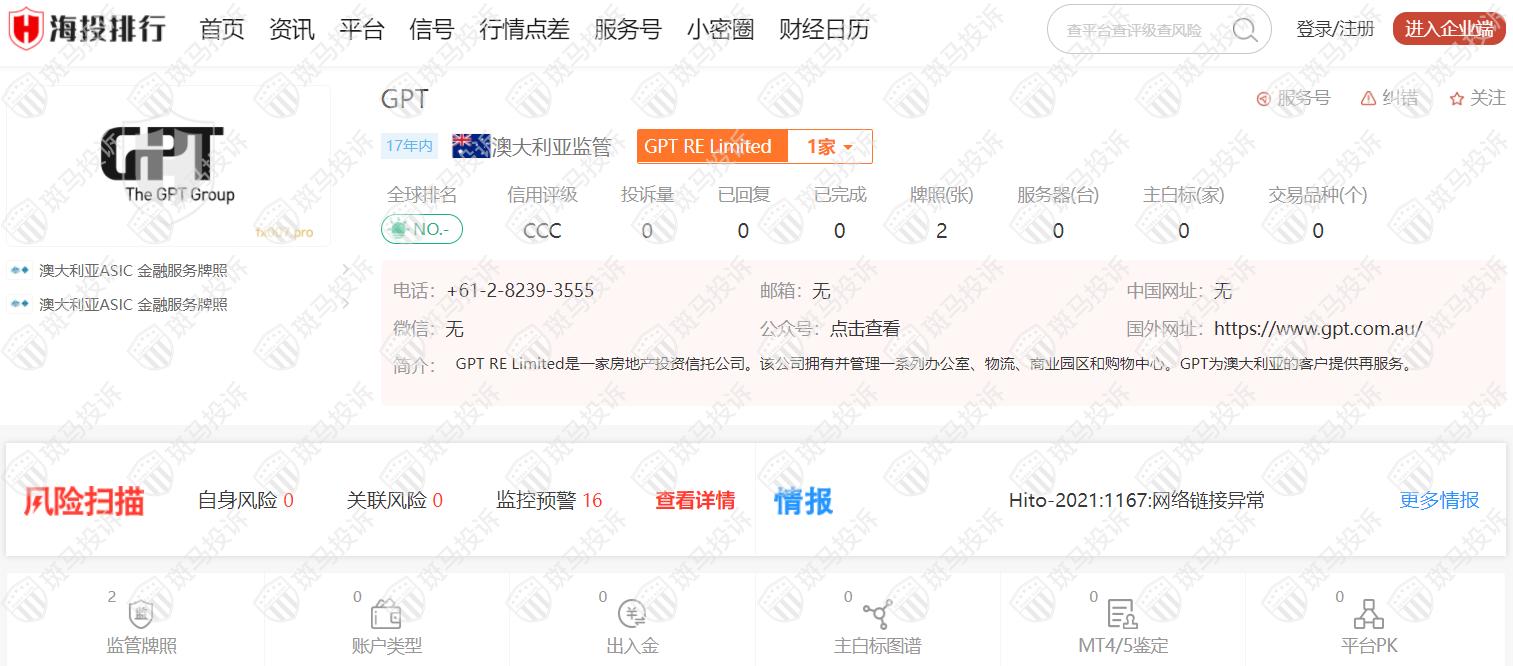The image size is (1513, 666).
Task: Open the 主白标图谱 graph icon
Action: 877,613
